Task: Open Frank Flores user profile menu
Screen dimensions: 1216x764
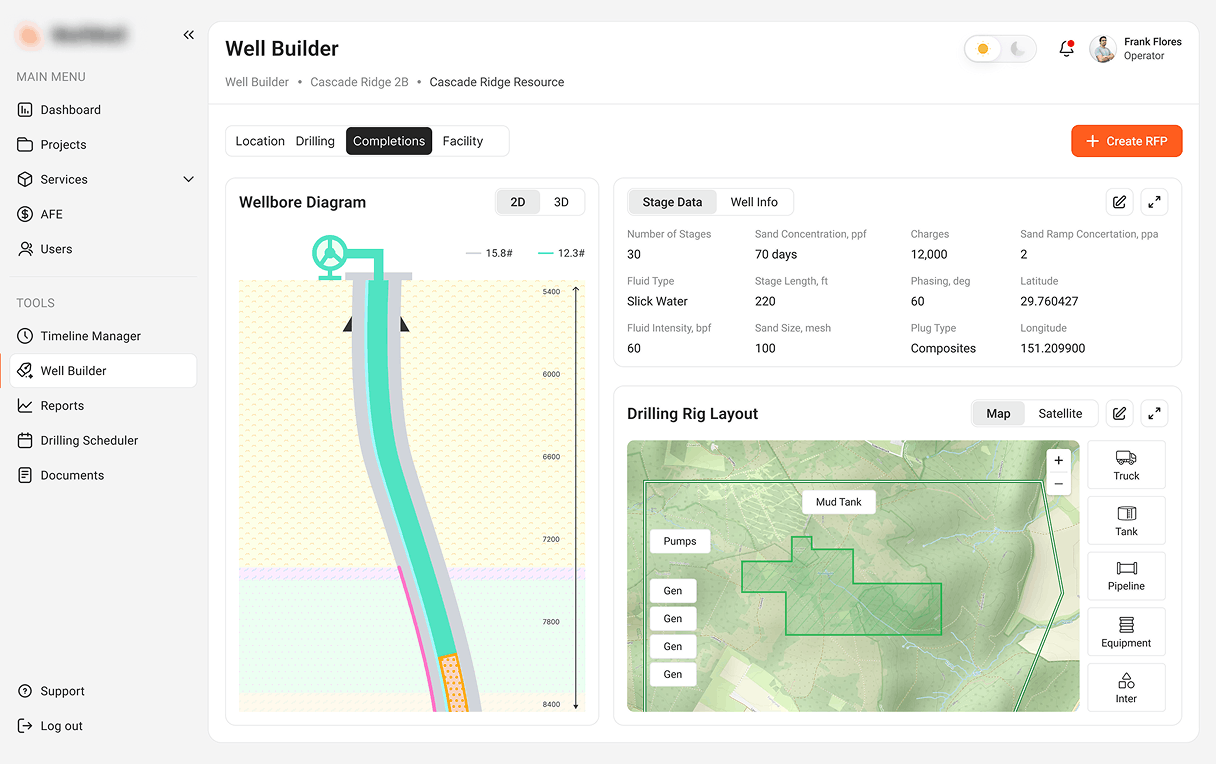Action: tap(1136, 49)
